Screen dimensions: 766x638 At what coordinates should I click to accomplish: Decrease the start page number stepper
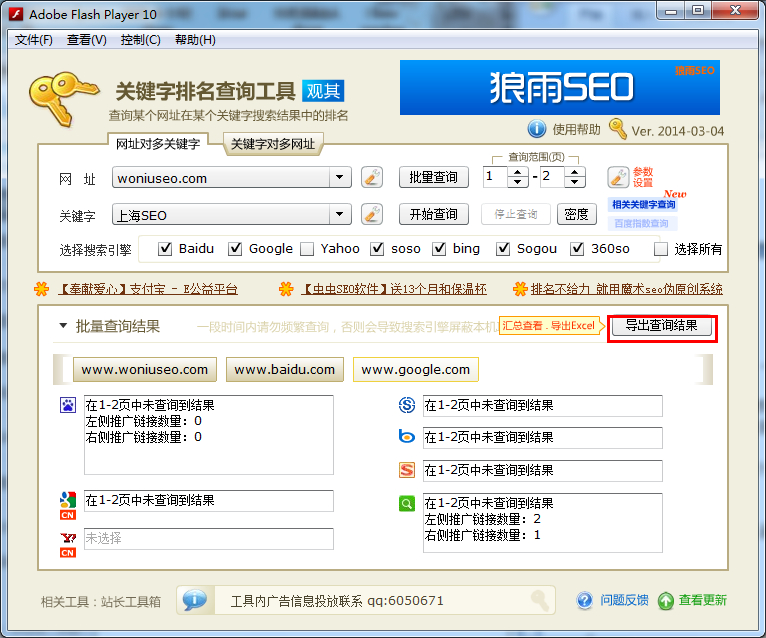(517, 183)
